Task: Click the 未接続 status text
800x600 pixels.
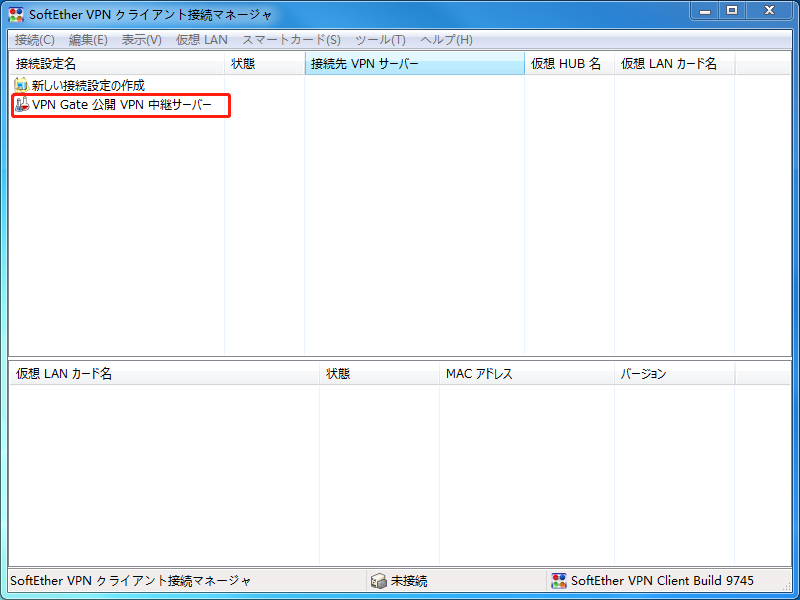Action: pyautogui.click(x=409, y=581)
